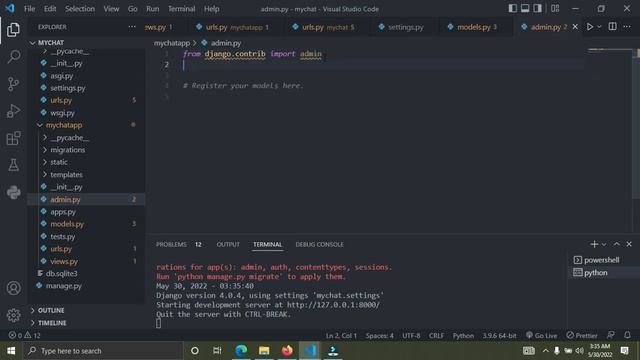The height and width of the screenshot is (360, 640).
Task: Click Prettier status bar item
Action: 582,335
